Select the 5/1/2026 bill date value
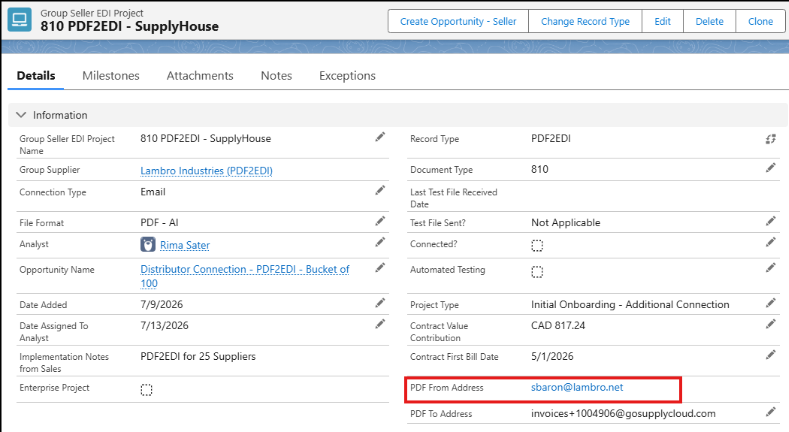The width and height of the screenshot is (789, 432). (x=552, y=356)
